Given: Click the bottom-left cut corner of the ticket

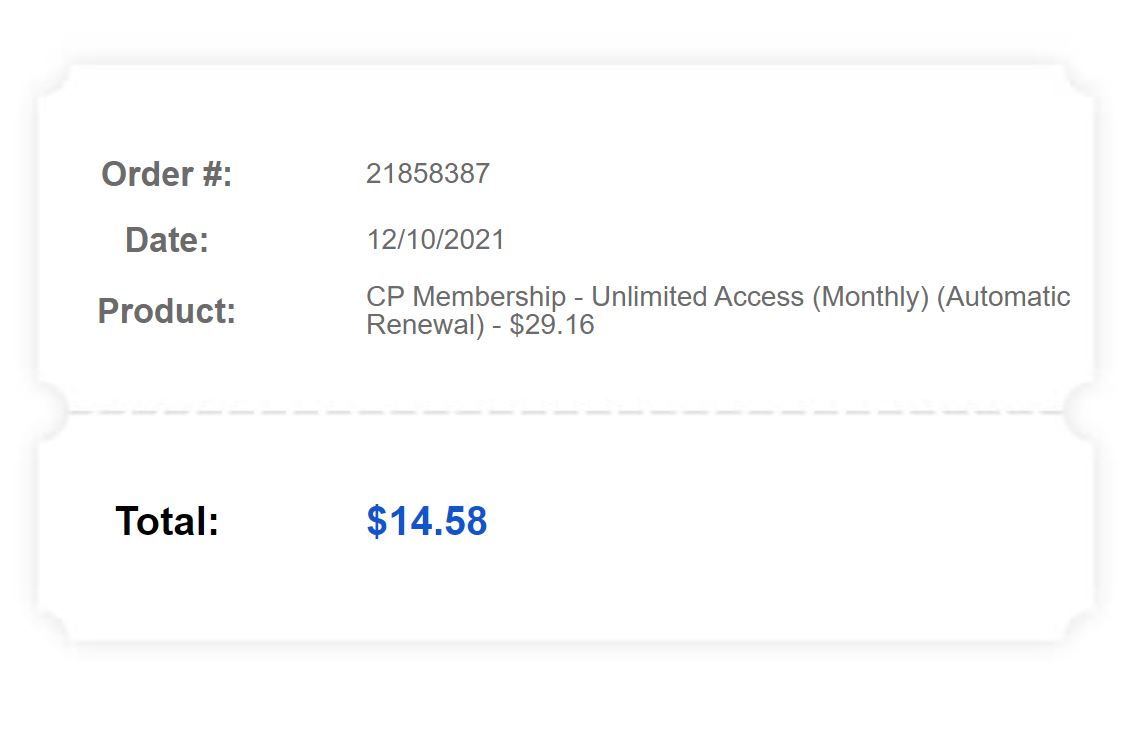Looking at the screenshot, I should coord(53,626).
